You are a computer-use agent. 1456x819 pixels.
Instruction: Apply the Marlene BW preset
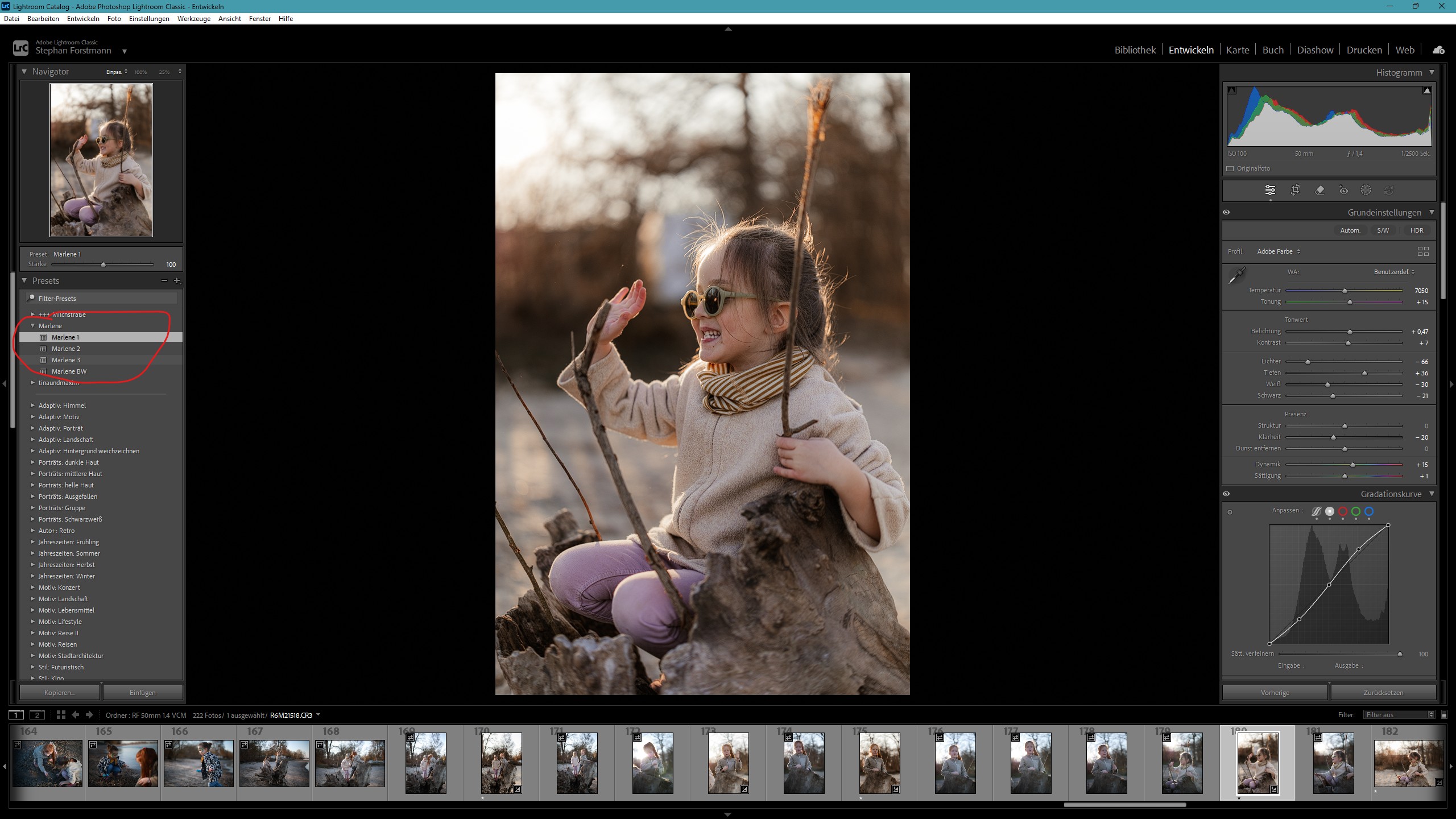point(69,371)
